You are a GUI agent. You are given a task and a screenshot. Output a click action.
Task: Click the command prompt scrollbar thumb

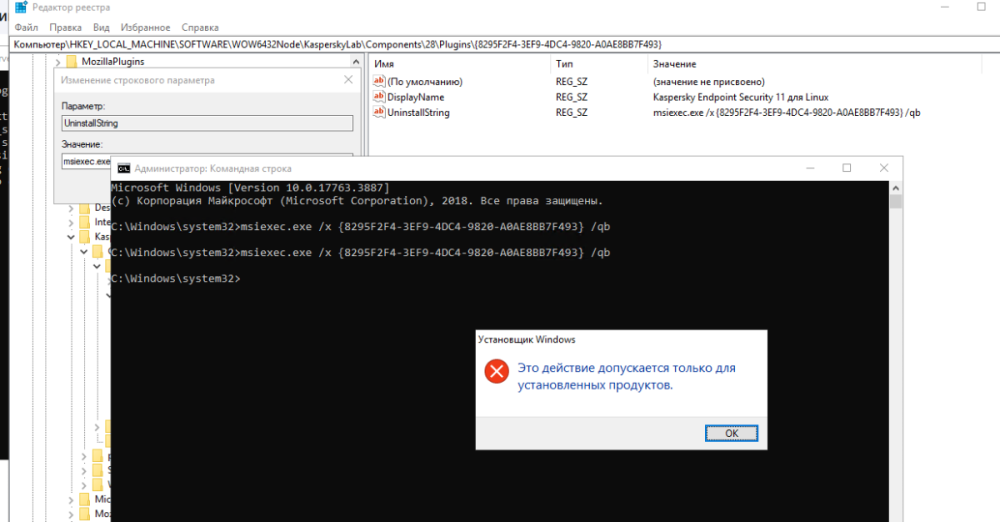coord(895,202)
